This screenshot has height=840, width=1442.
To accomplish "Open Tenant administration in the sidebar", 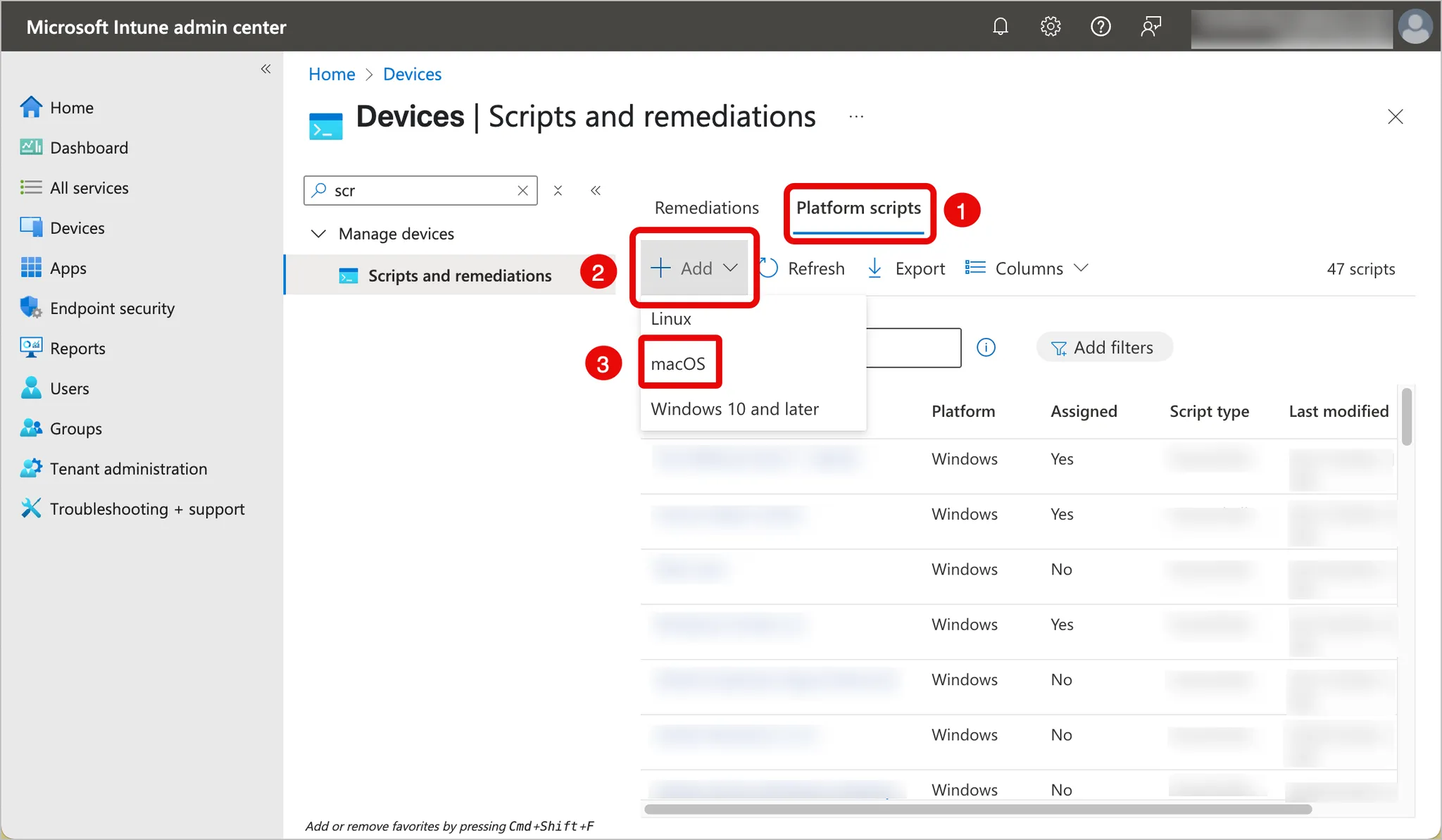I will click(128, 469).
